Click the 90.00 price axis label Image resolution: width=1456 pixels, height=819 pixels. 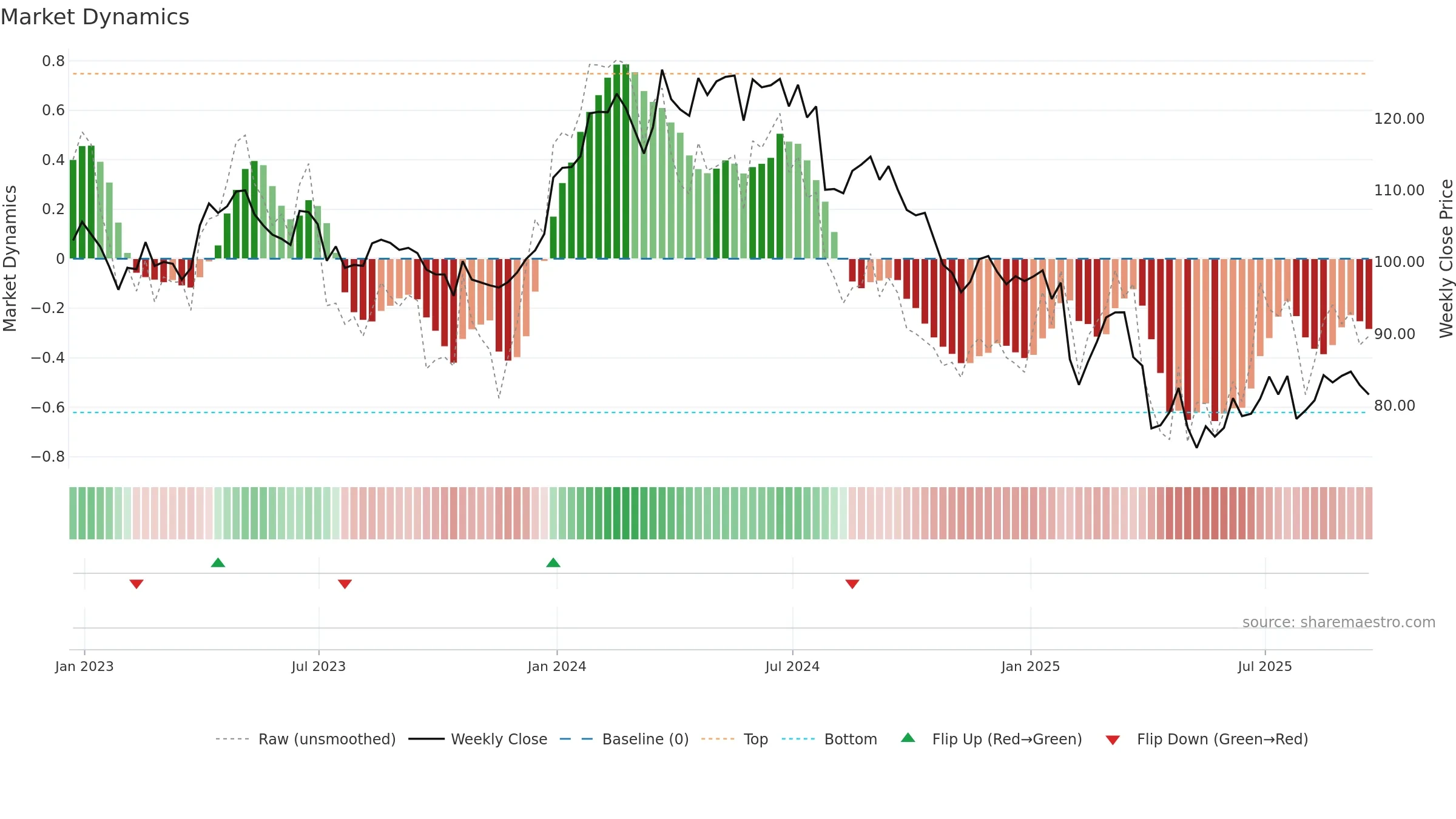[x=1395, y=334]
